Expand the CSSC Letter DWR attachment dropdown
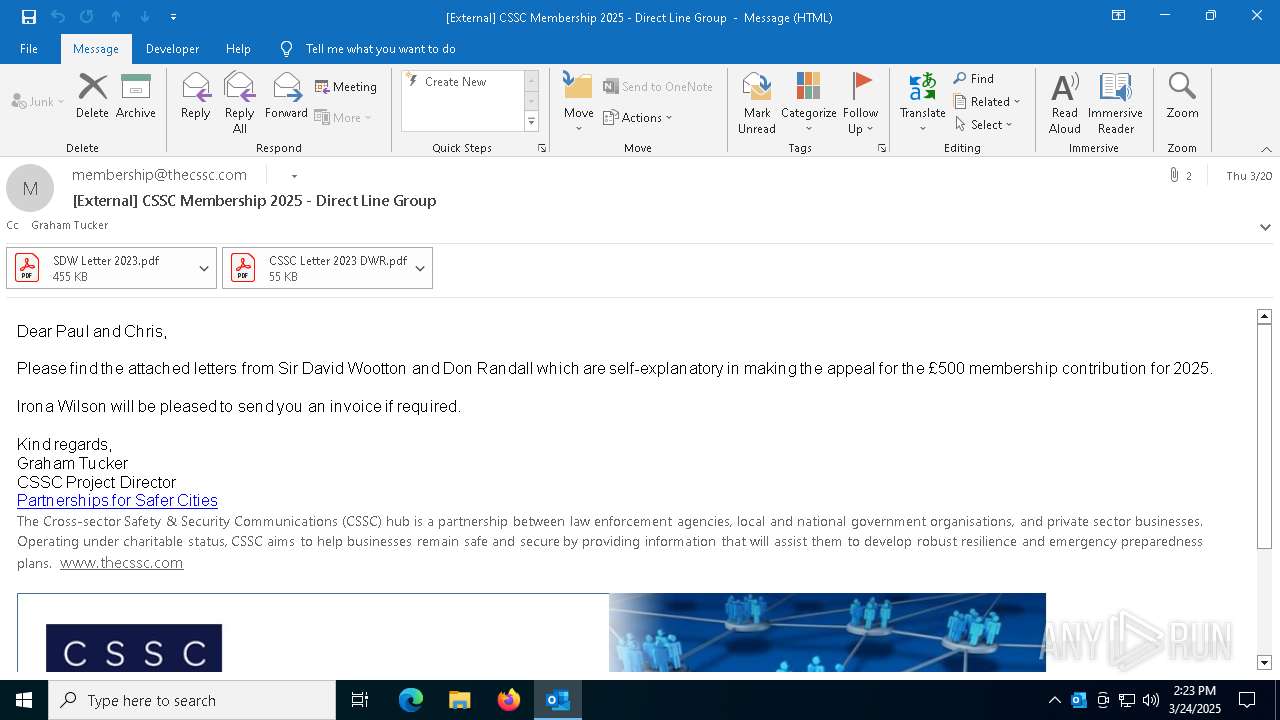 [x=420, y=268]
